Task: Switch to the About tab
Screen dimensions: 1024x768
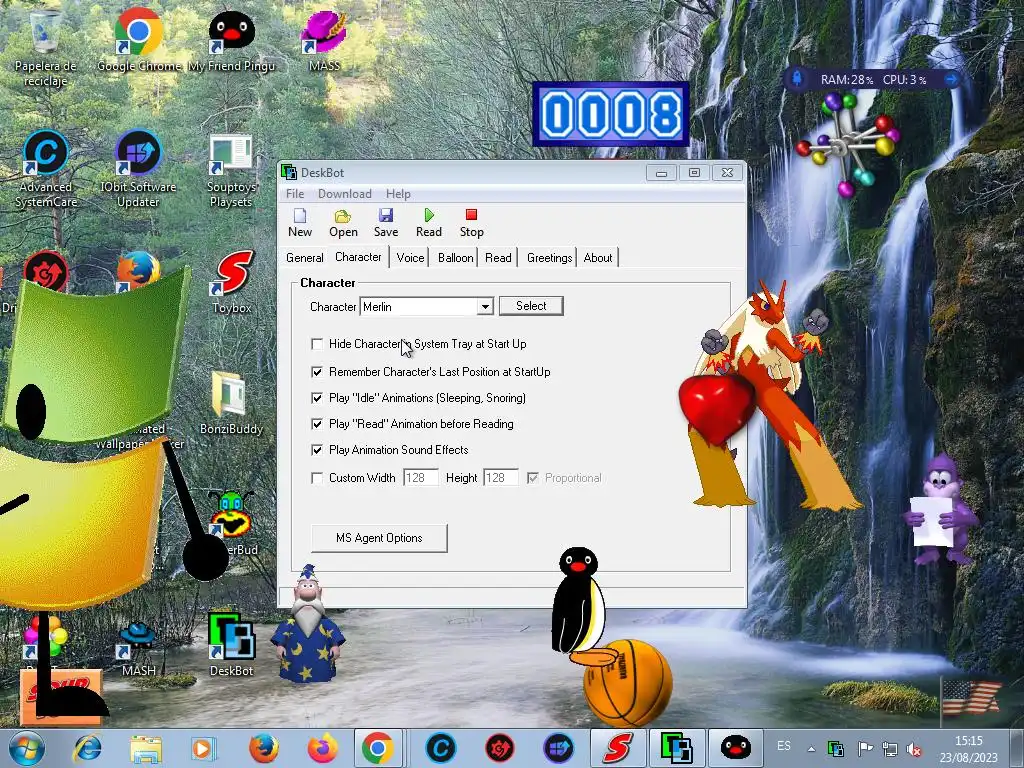Action: click(x=598, y=258)
